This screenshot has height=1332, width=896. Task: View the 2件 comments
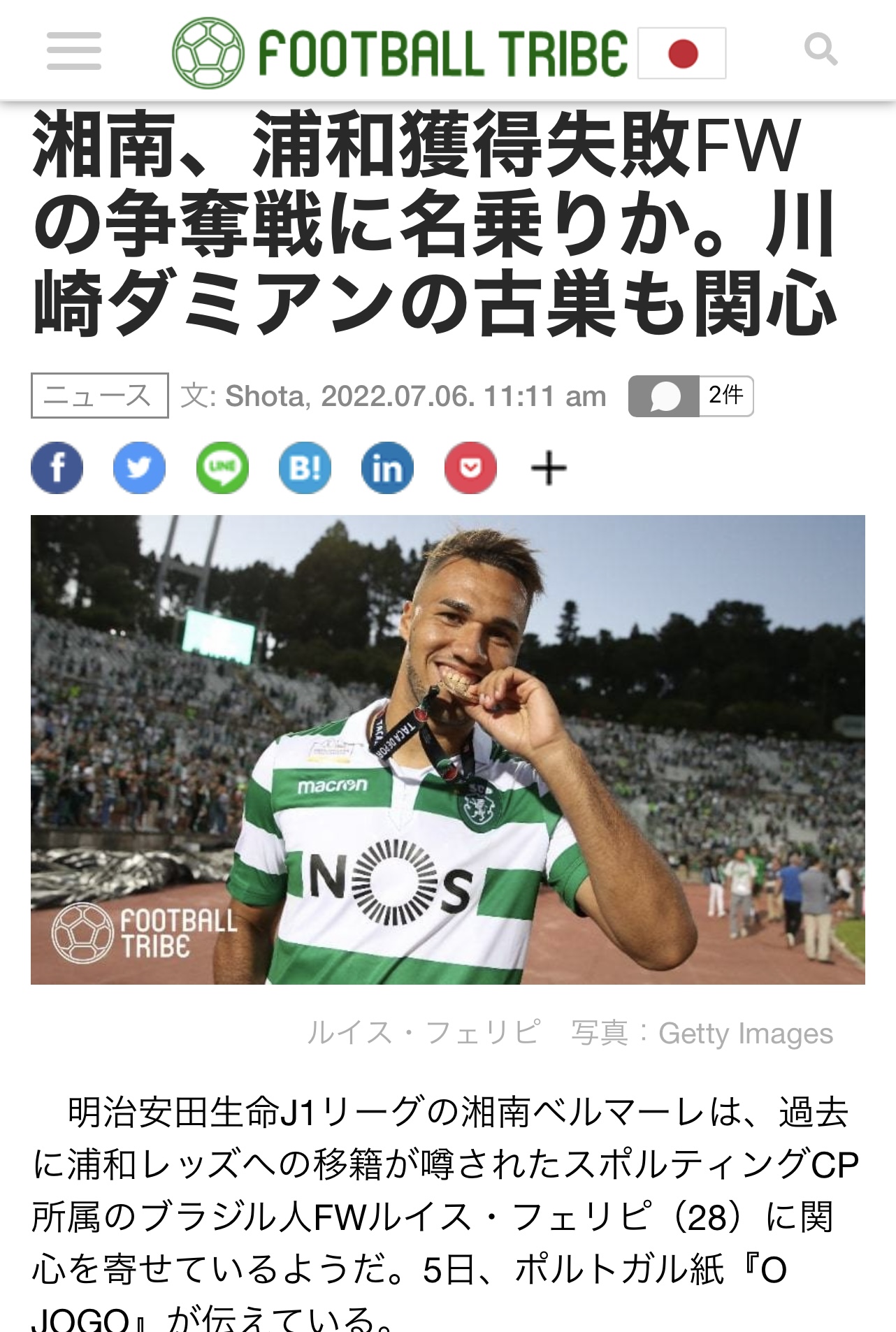pyautogui.click(x=726, y=396)
